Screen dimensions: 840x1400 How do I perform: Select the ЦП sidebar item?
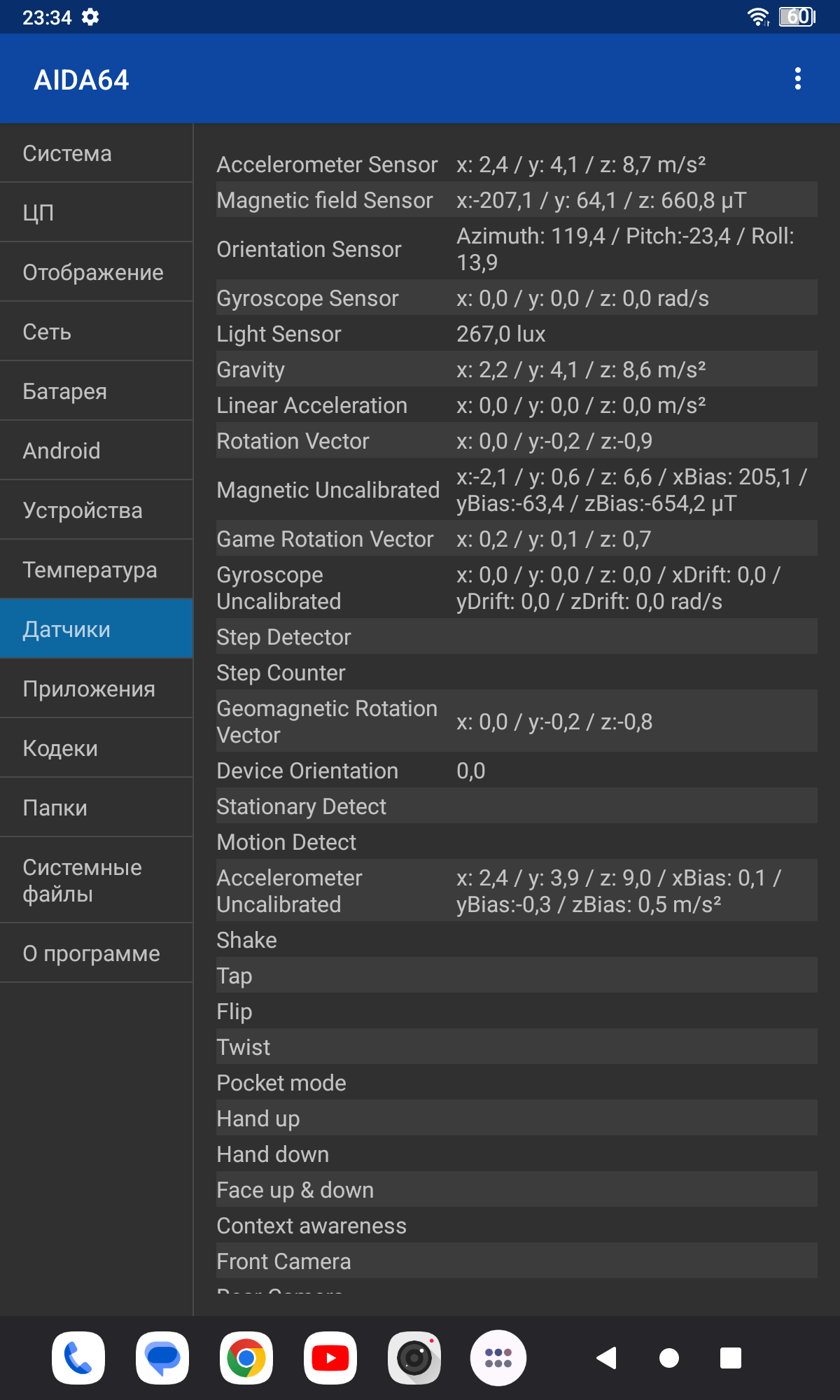[x=97, y=213]
